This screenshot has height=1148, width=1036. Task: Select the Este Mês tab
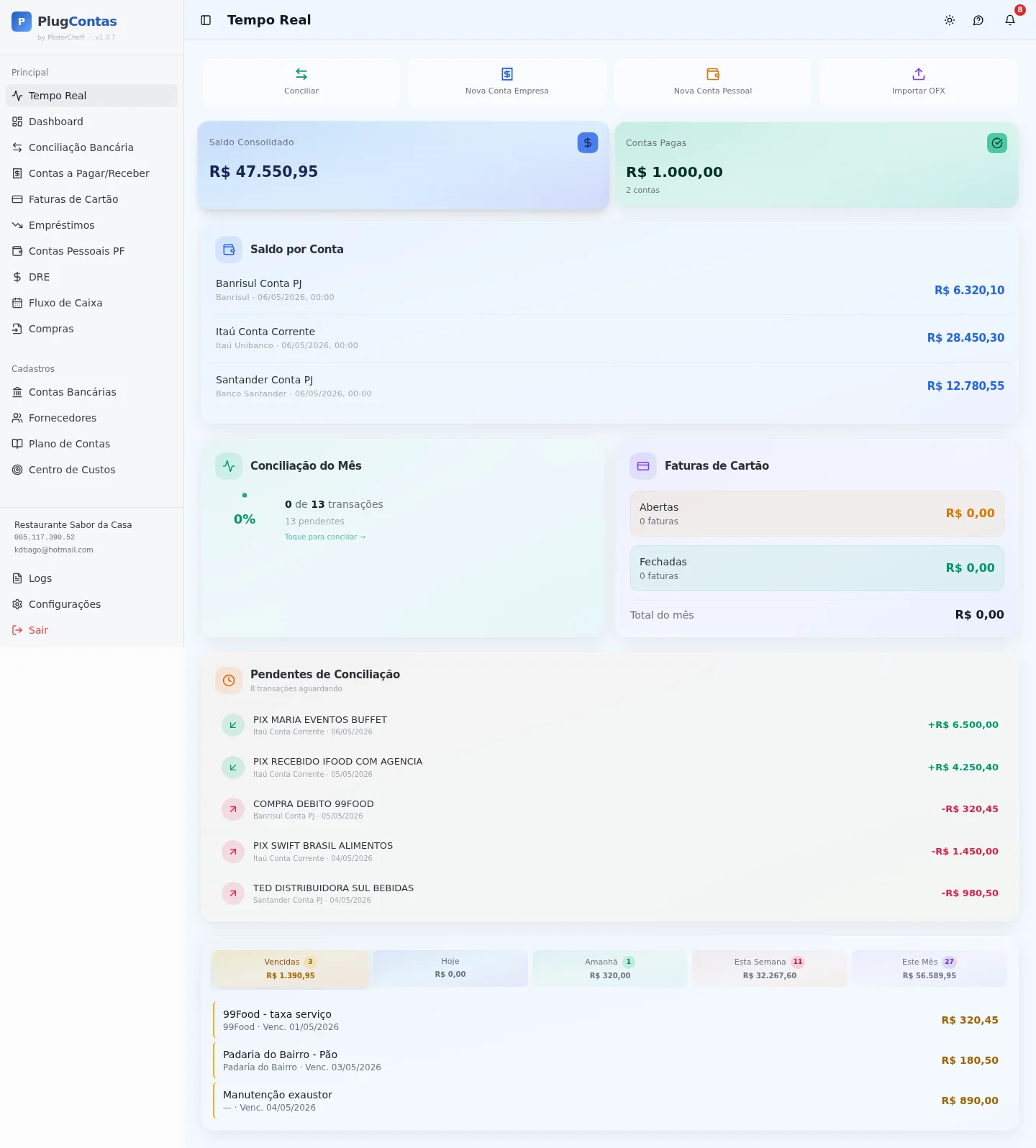coord(930,968)
